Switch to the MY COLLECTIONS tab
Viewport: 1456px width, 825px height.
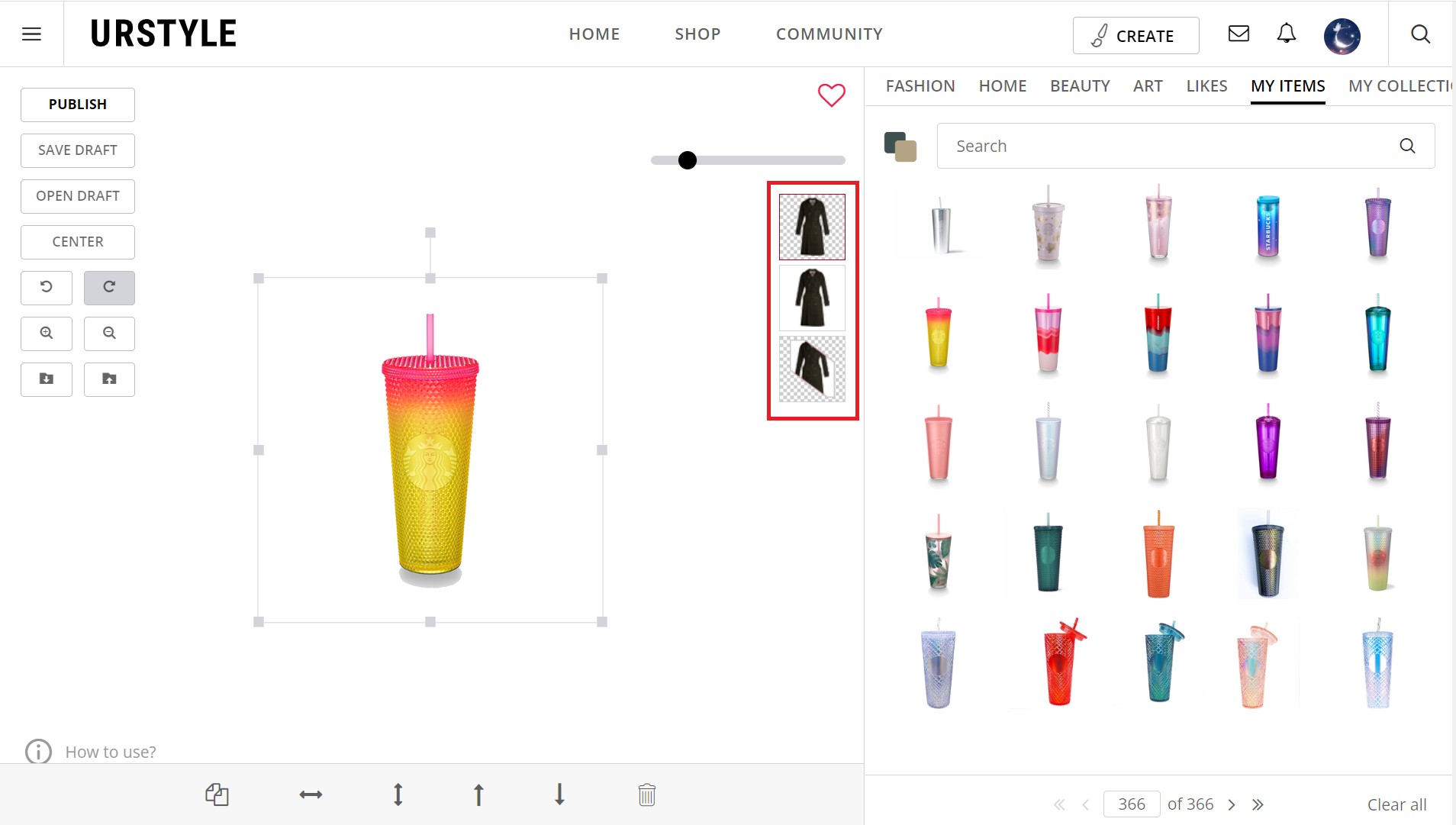[x=1400, y=86]
